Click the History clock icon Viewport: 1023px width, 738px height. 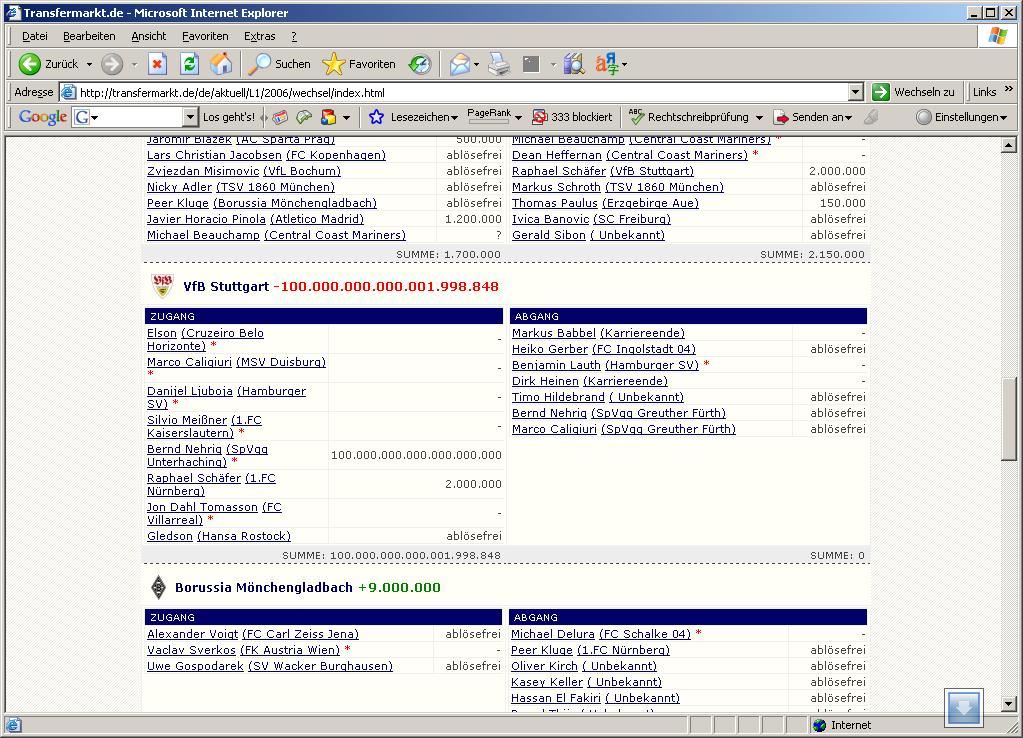click(420, 64)
